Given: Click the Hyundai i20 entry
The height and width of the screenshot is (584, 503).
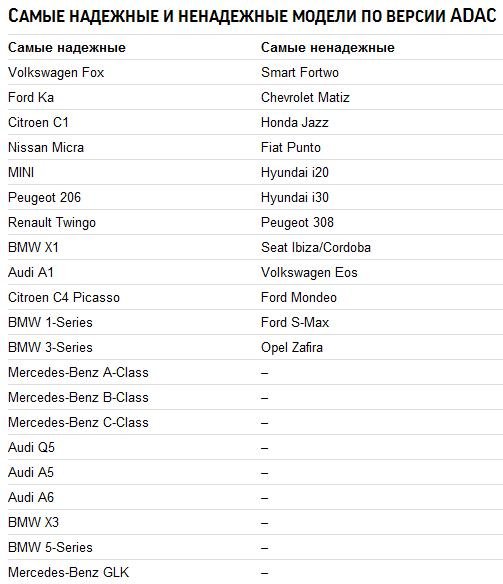Looking at the screenshot, I should tap(295, 172).
